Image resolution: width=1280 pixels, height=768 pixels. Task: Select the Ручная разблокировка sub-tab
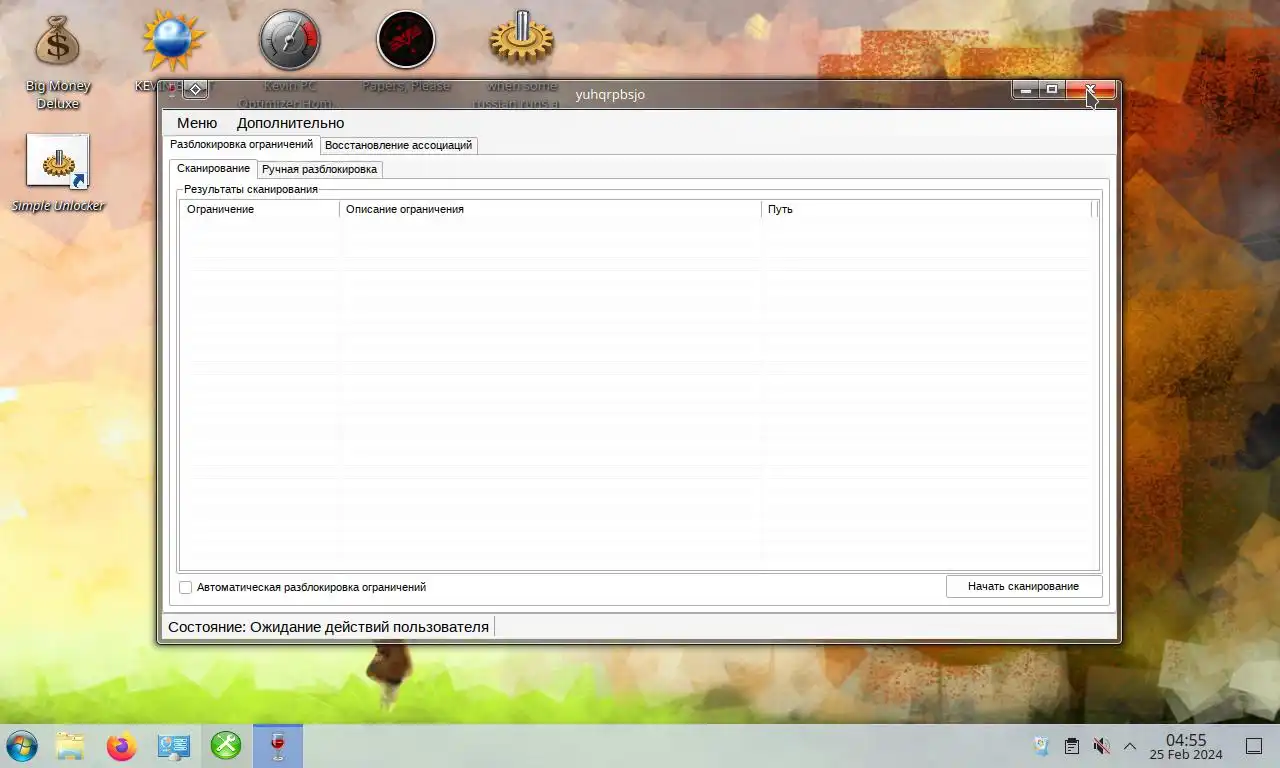(319, 169)
